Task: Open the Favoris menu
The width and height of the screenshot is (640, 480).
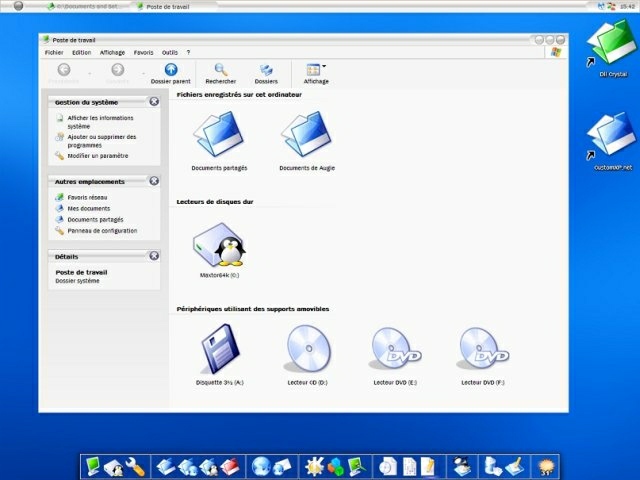Action: click(x=143, y=53)
